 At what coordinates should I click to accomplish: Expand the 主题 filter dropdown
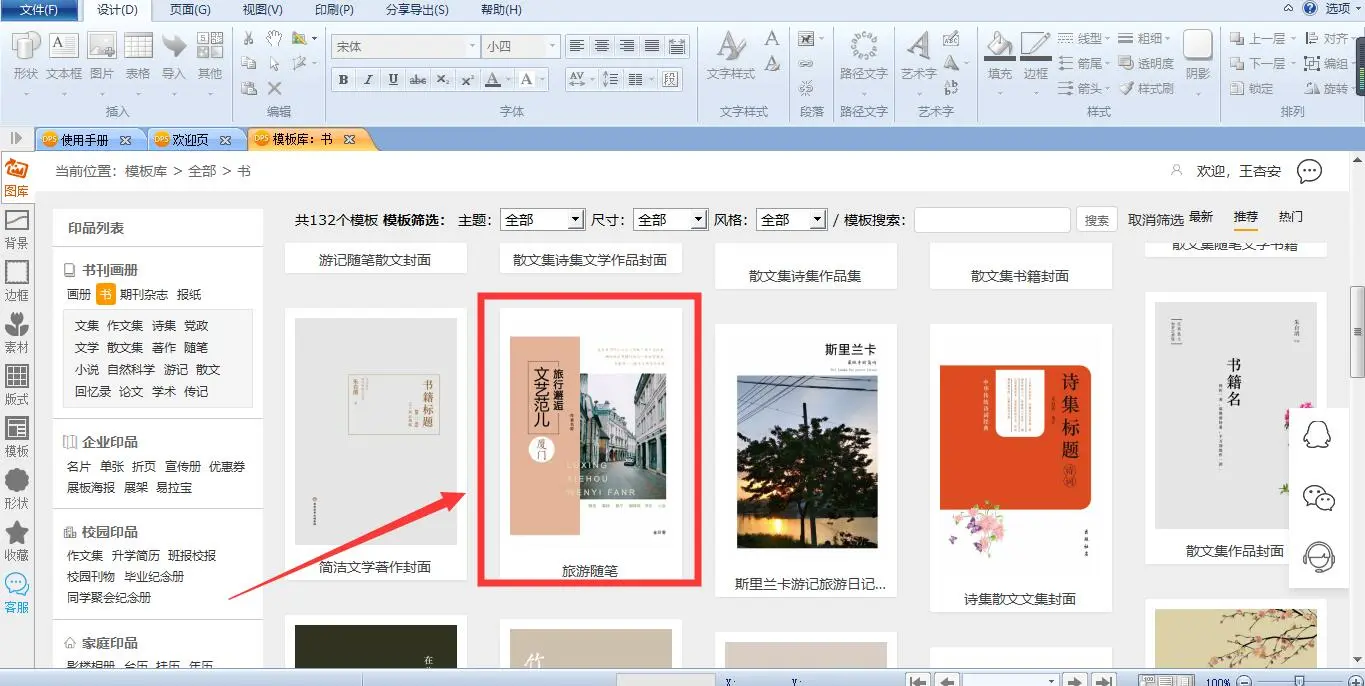coord(575,220)
